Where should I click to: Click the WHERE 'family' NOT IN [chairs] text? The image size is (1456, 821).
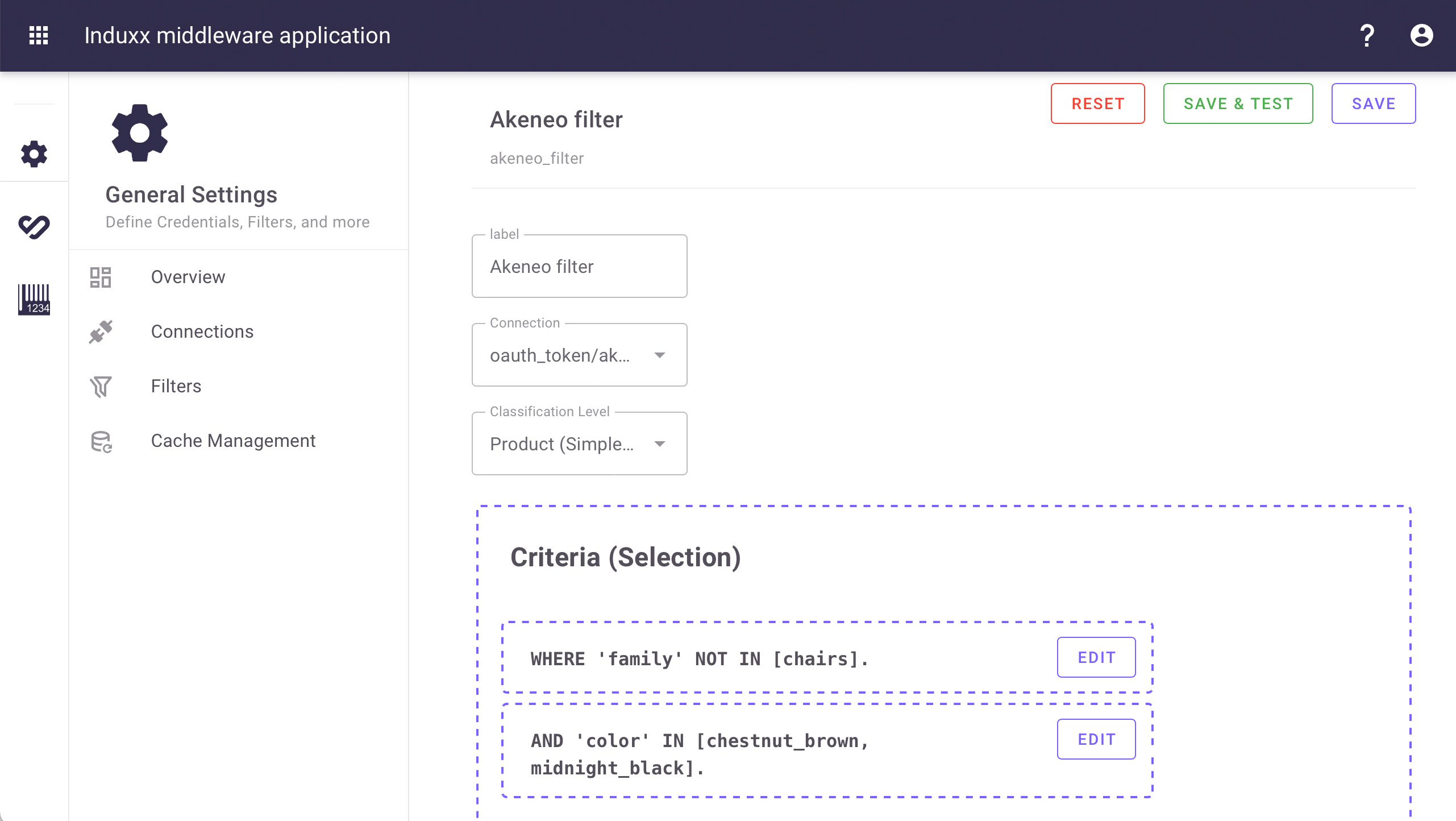tap(700, 658)
